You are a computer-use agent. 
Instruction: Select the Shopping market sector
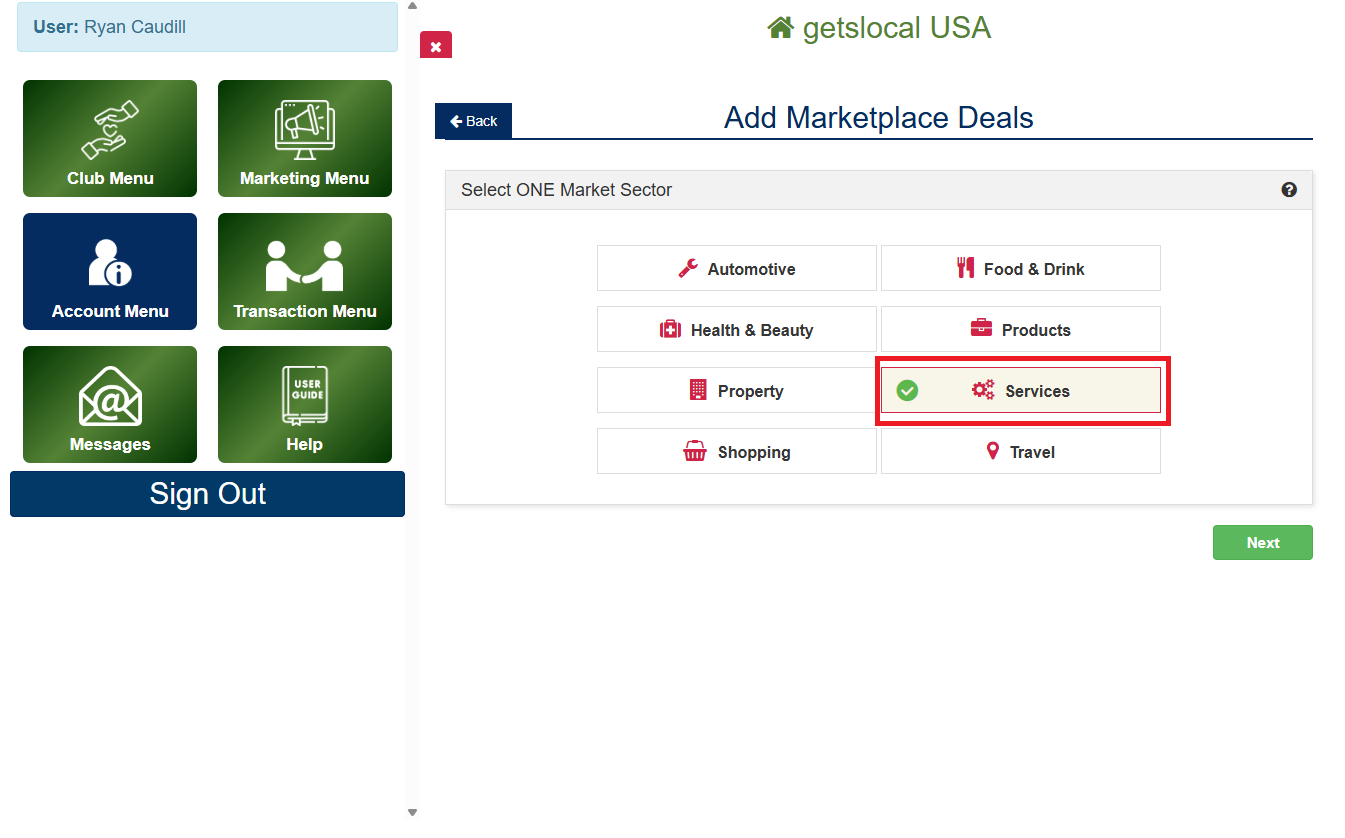point(737,451)
